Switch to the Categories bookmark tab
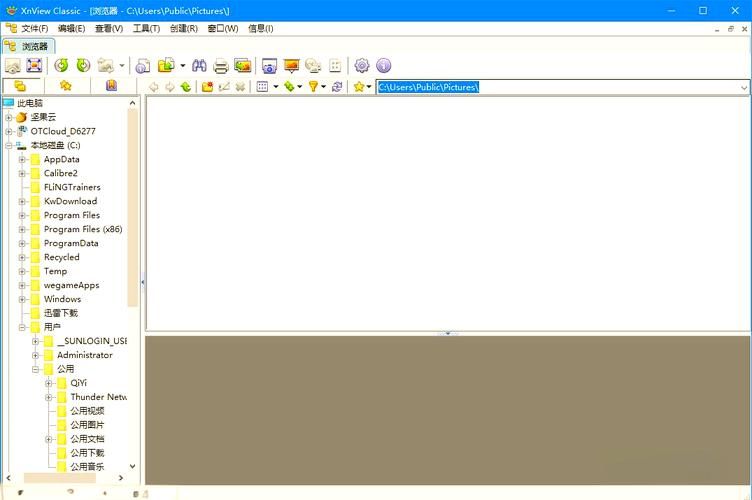Viewport: 752px width, 500px height. pyautogui.click(x=111, y=86)
